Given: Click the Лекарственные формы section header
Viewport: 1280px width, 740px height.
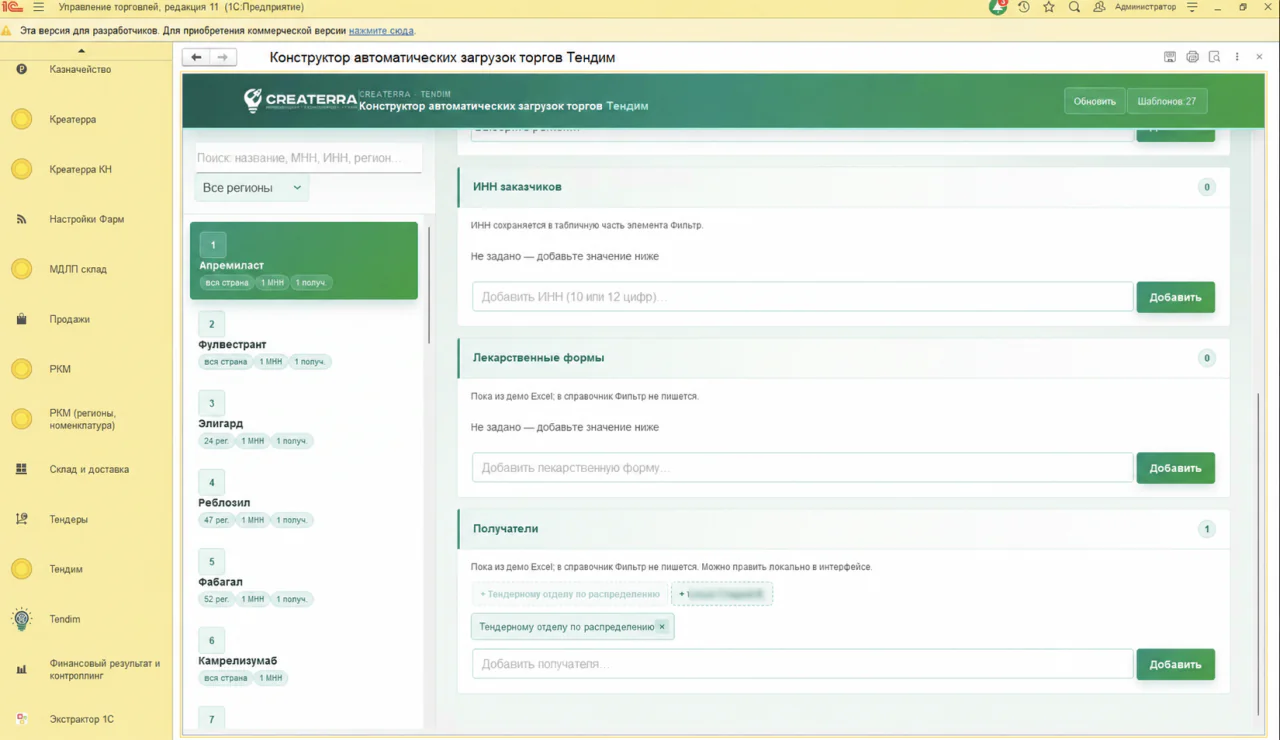Looking at the screenshot, I should point(843,358).
